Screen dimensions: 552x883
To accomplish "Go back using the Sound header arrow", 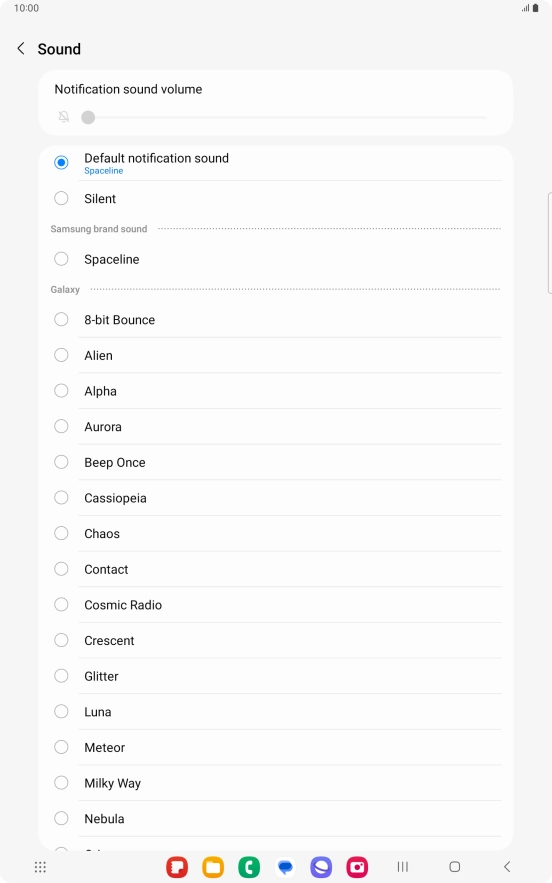I will [21, 49].
